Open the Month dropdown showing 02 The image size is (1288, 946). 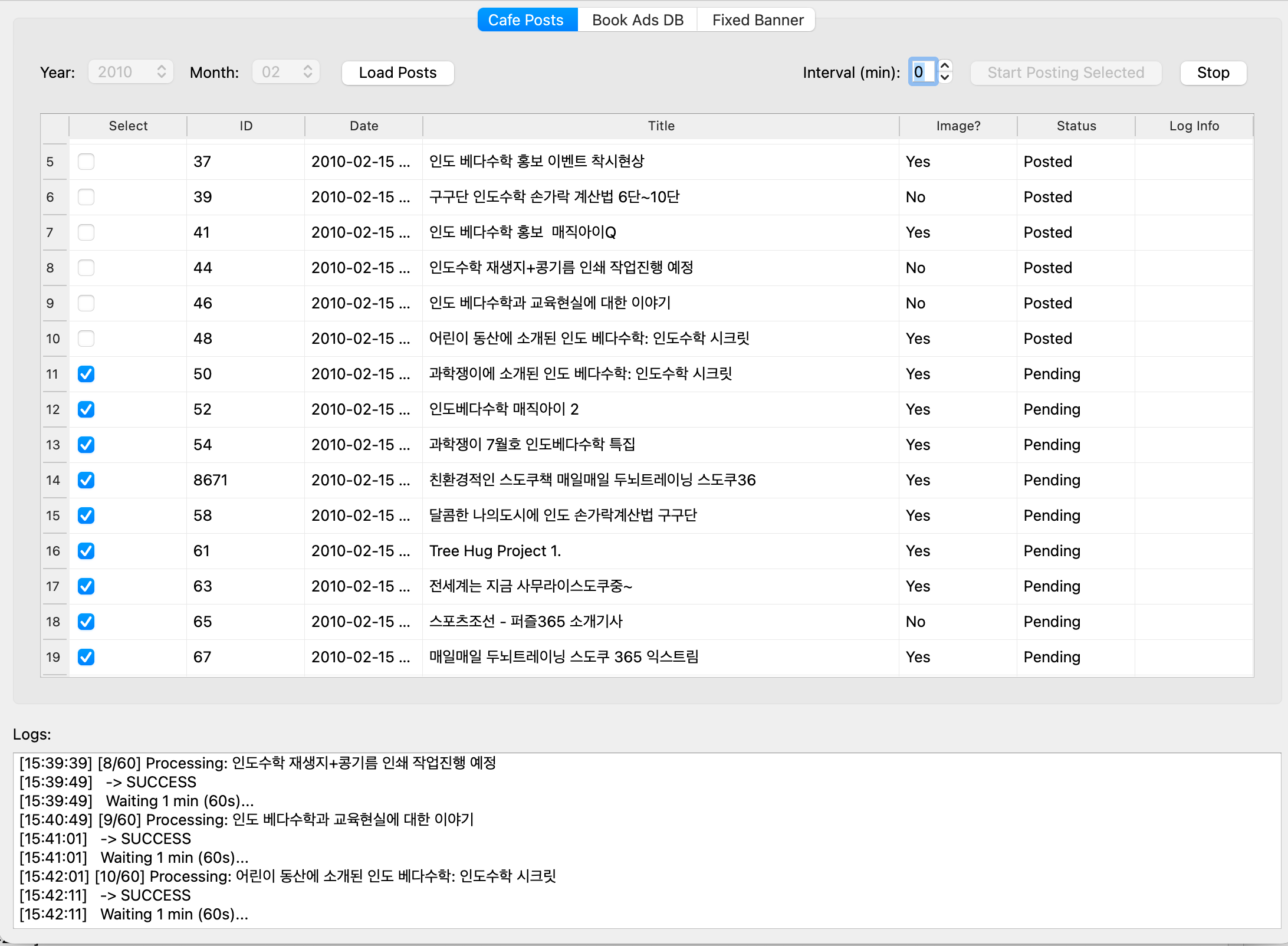click(286, 72)
